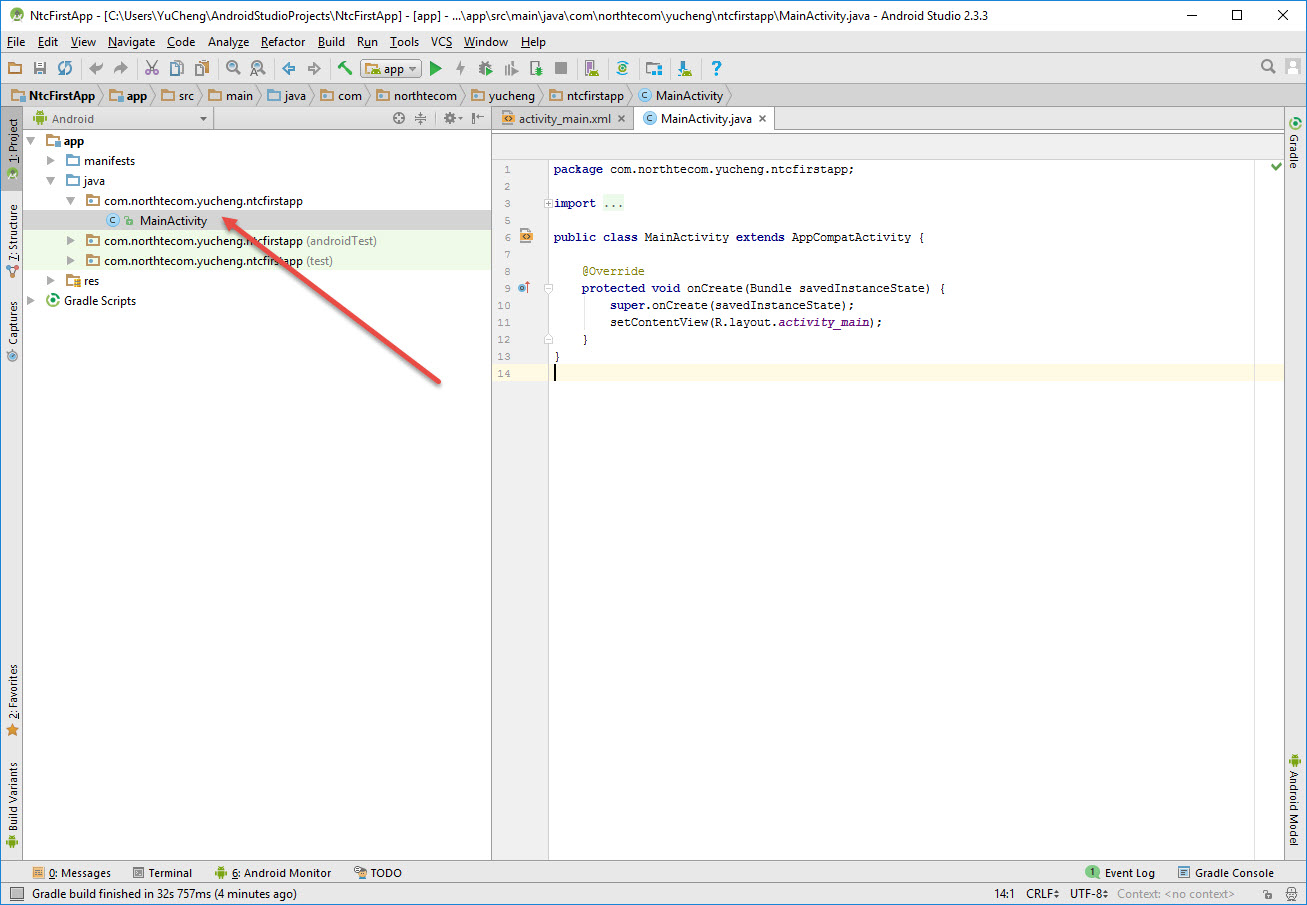Open the app run configuration dropdown
Image resolution: width=1307 pixels, height=905 pixels.
[x=392, y=69]
